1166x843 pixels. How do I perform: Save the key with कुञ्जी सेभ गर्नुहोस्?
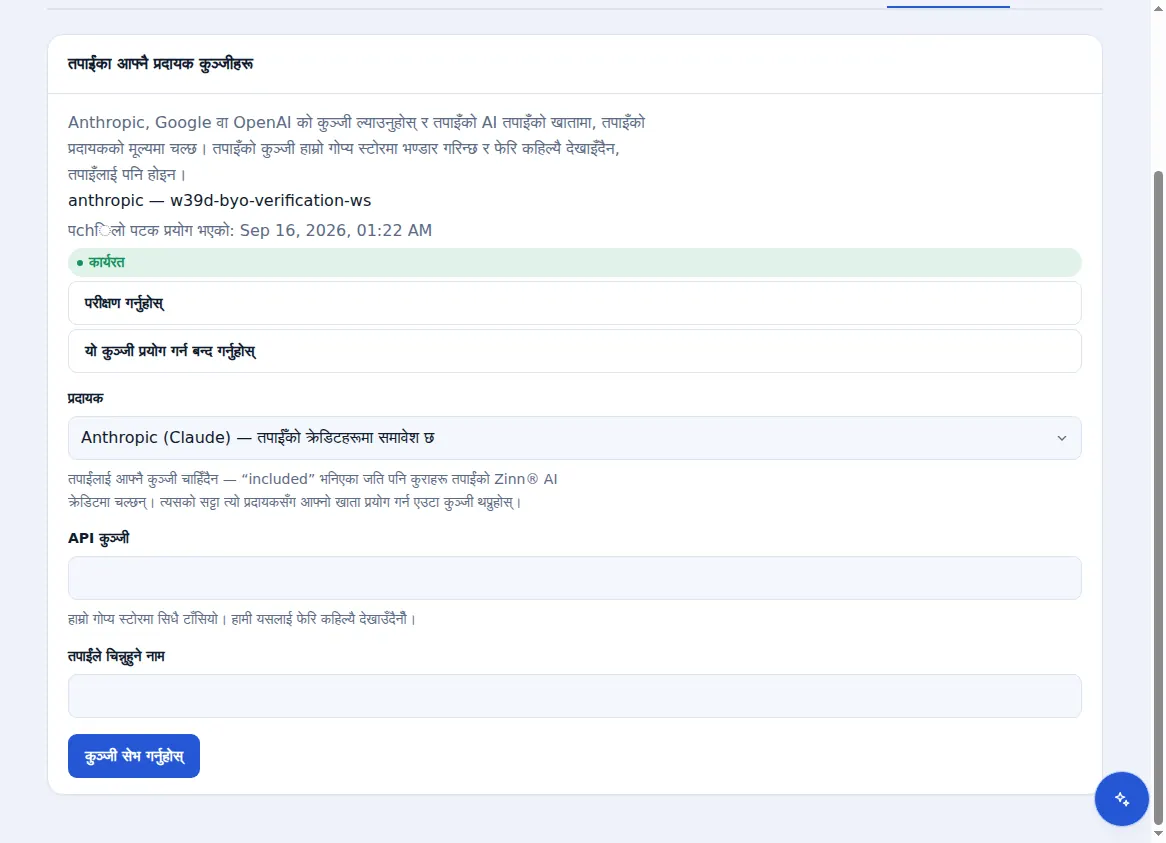134,756
